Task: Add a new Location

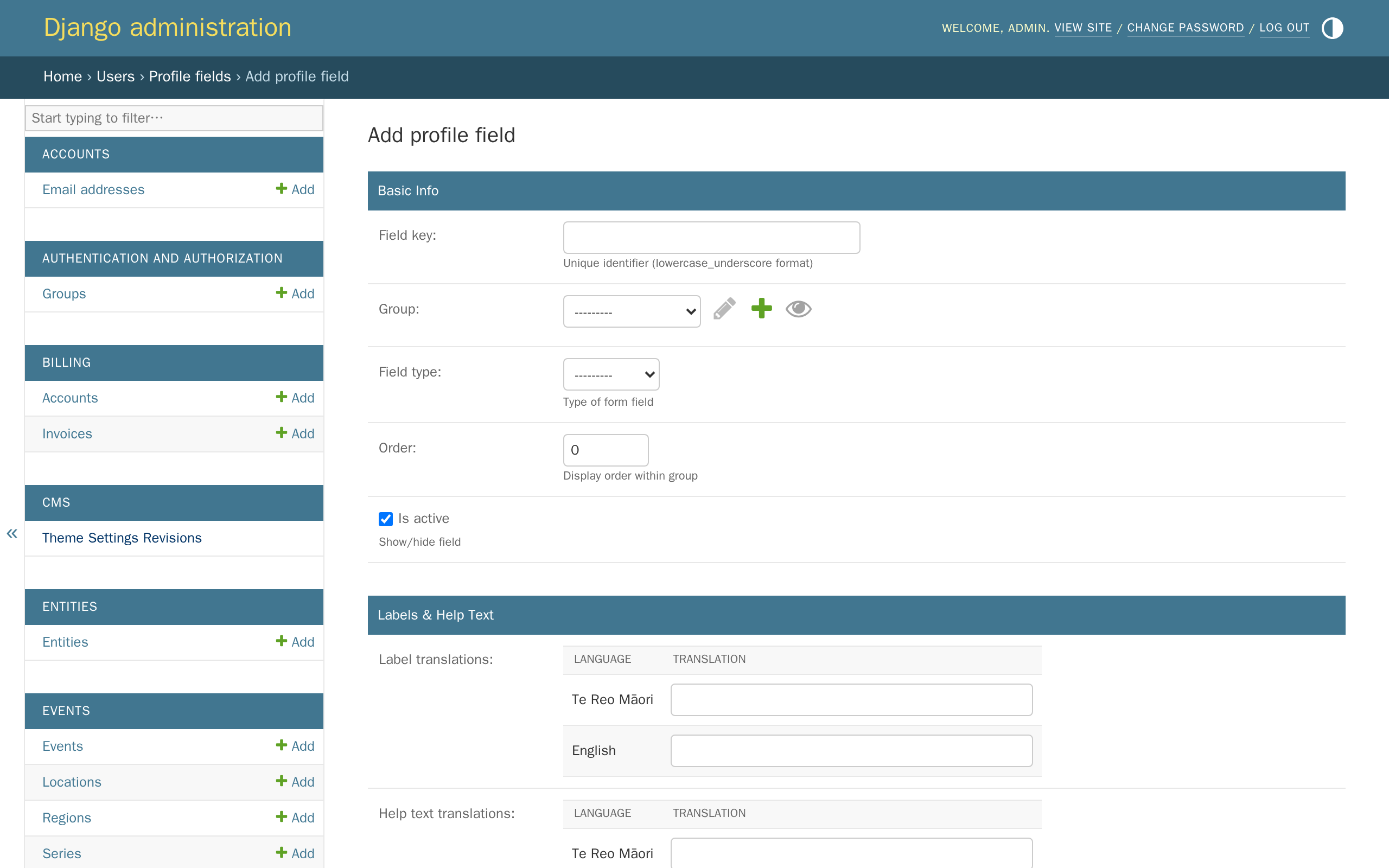Action: tap(295, 782)
